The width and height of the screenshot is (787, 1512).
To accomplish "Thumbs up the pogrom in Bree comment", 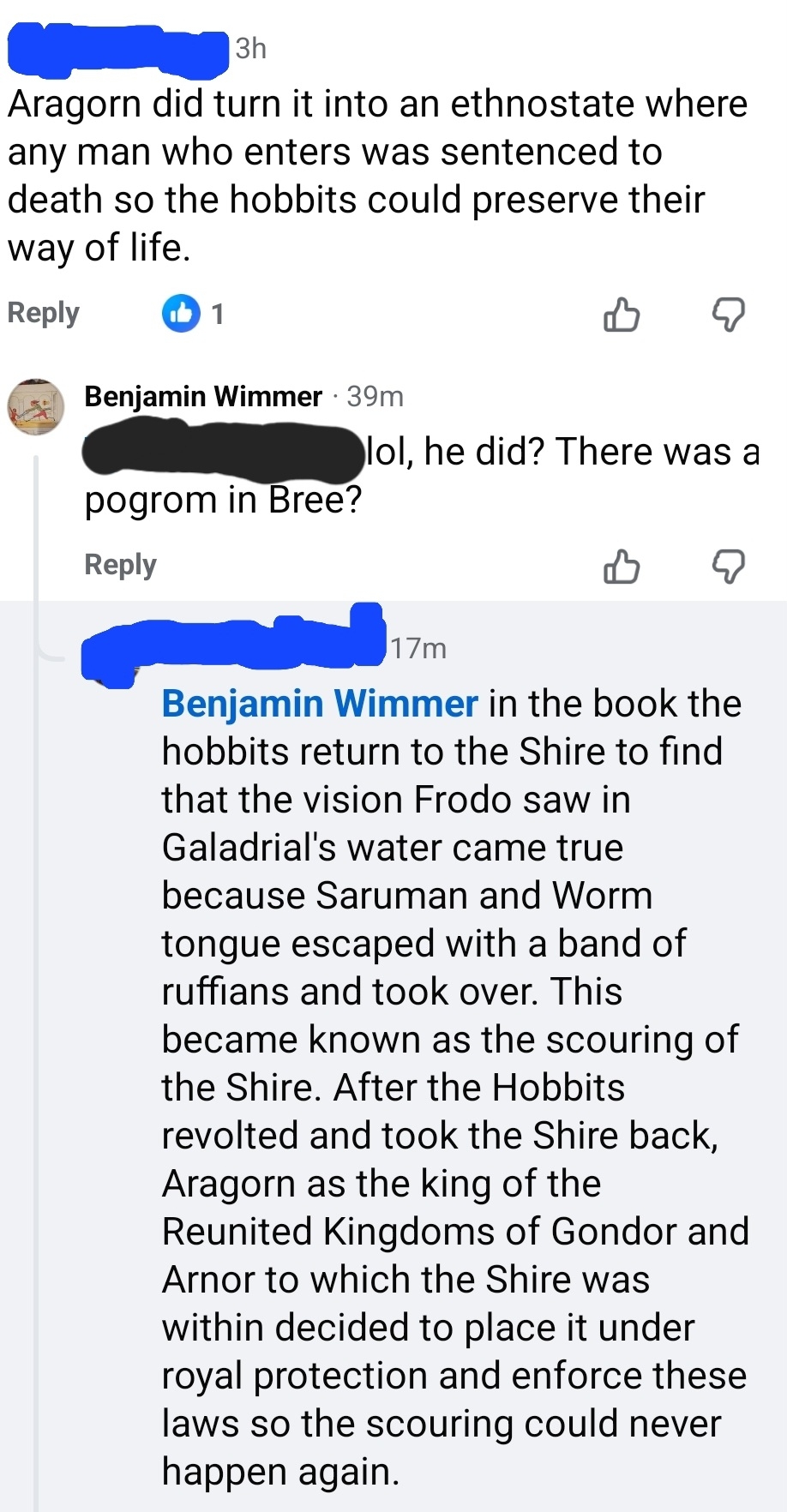I will (x=622, y=567).
